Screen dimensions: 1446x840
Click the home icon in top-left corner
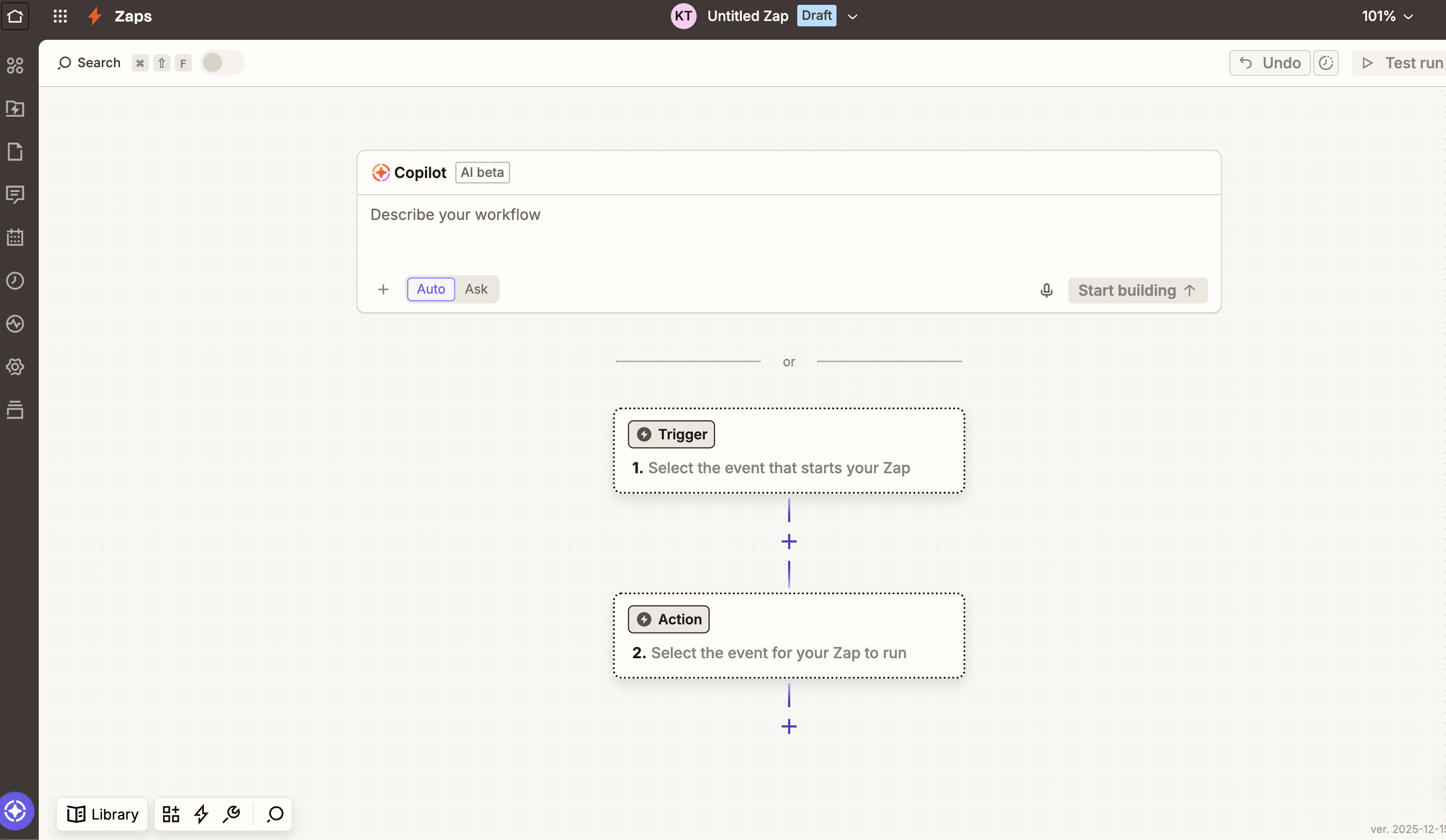click(x=15, y=16)
